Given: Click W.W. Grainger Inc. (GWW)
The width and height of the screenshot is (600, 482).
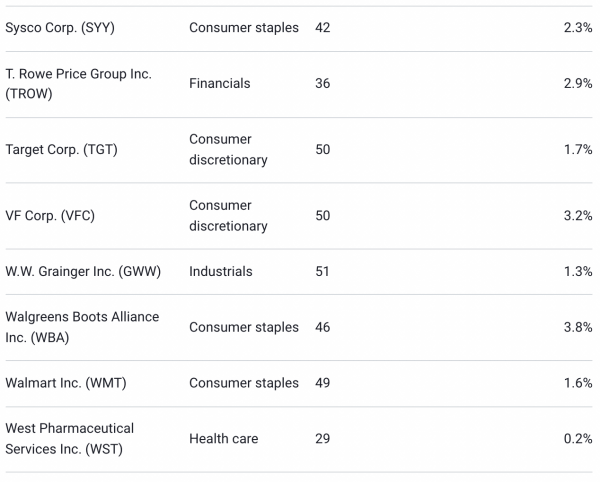Looking at the screenshot, I should [83, 271].
